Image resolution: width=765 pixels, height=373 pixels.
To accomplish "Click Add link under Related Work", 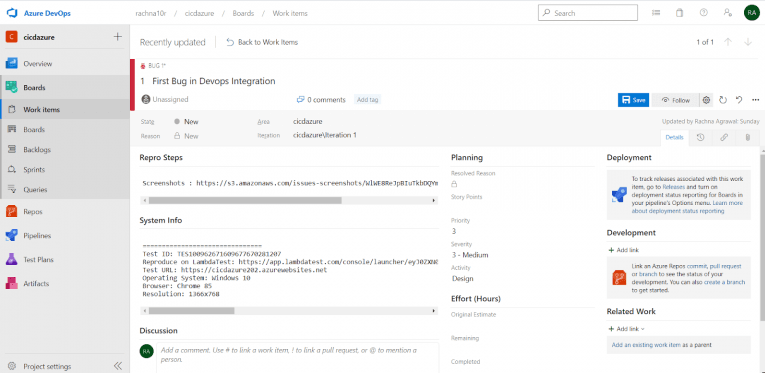I will pos(626,329).
